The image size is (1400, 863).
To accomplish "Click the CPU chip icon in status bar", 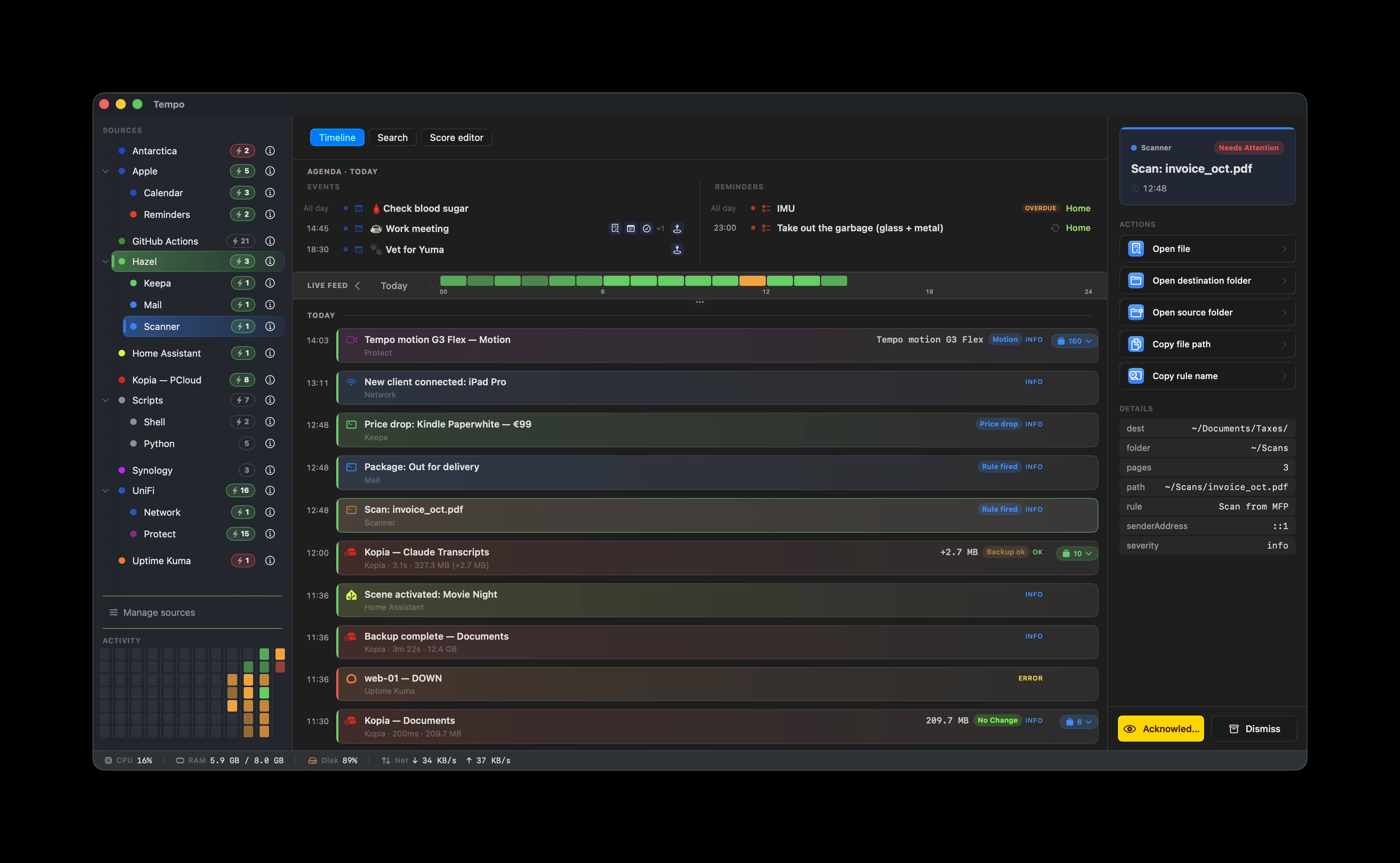I will click(108, 760).
